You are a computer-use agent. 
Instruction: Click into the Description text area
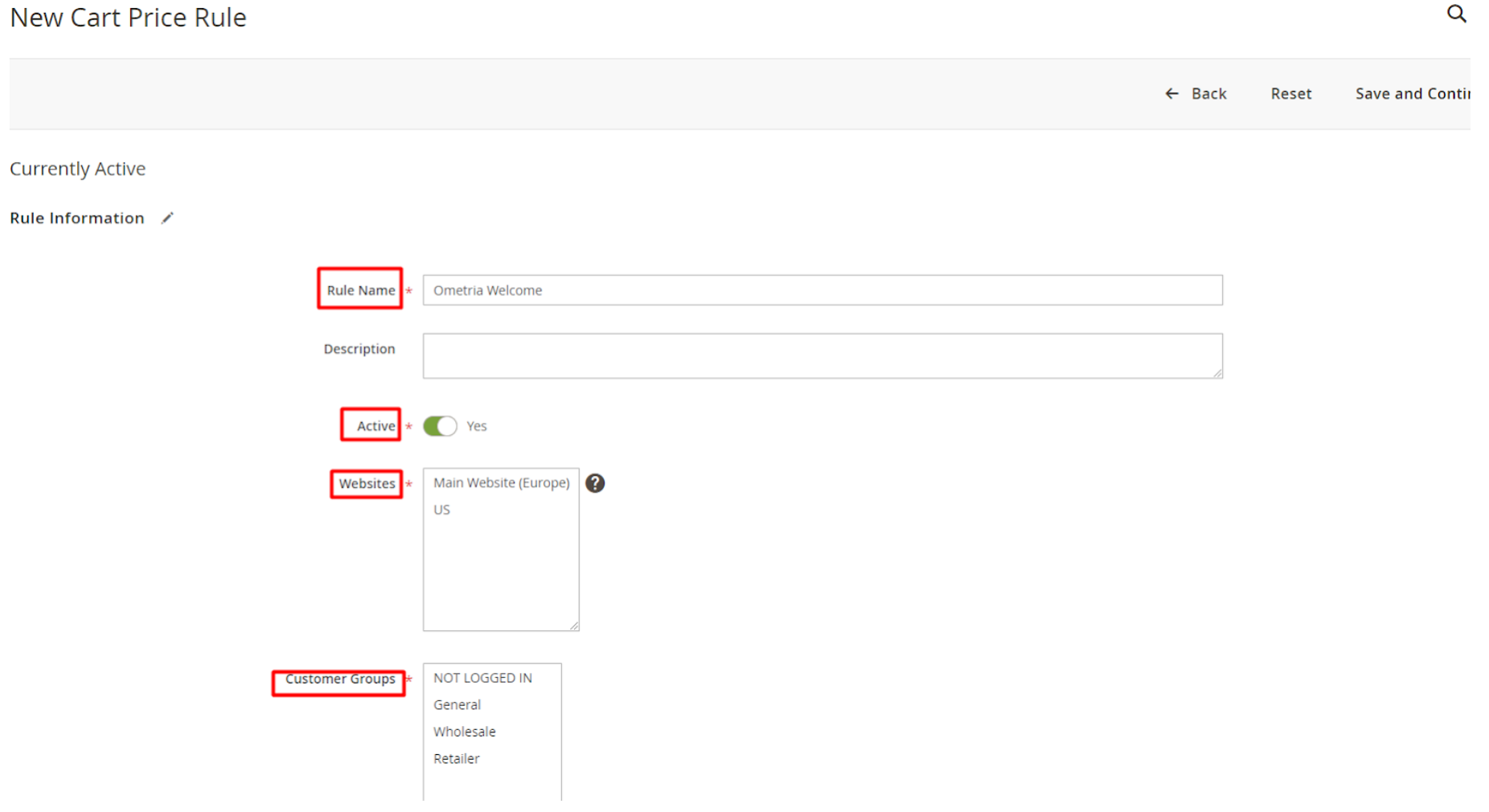click(822, 355)
